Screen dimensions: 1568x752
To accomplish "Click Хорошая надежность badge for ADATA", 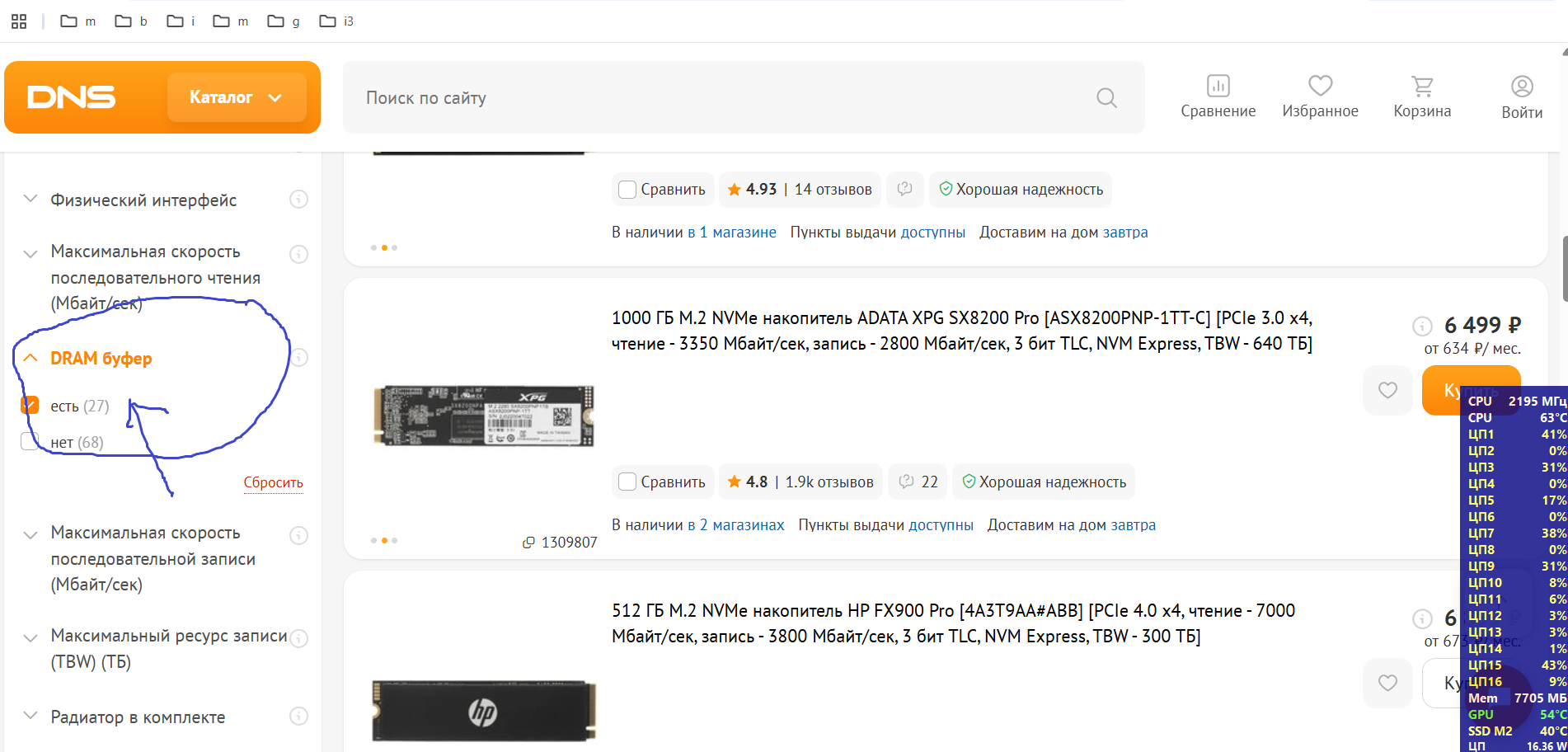I will pyautogui.click(x=1044, y=482).
